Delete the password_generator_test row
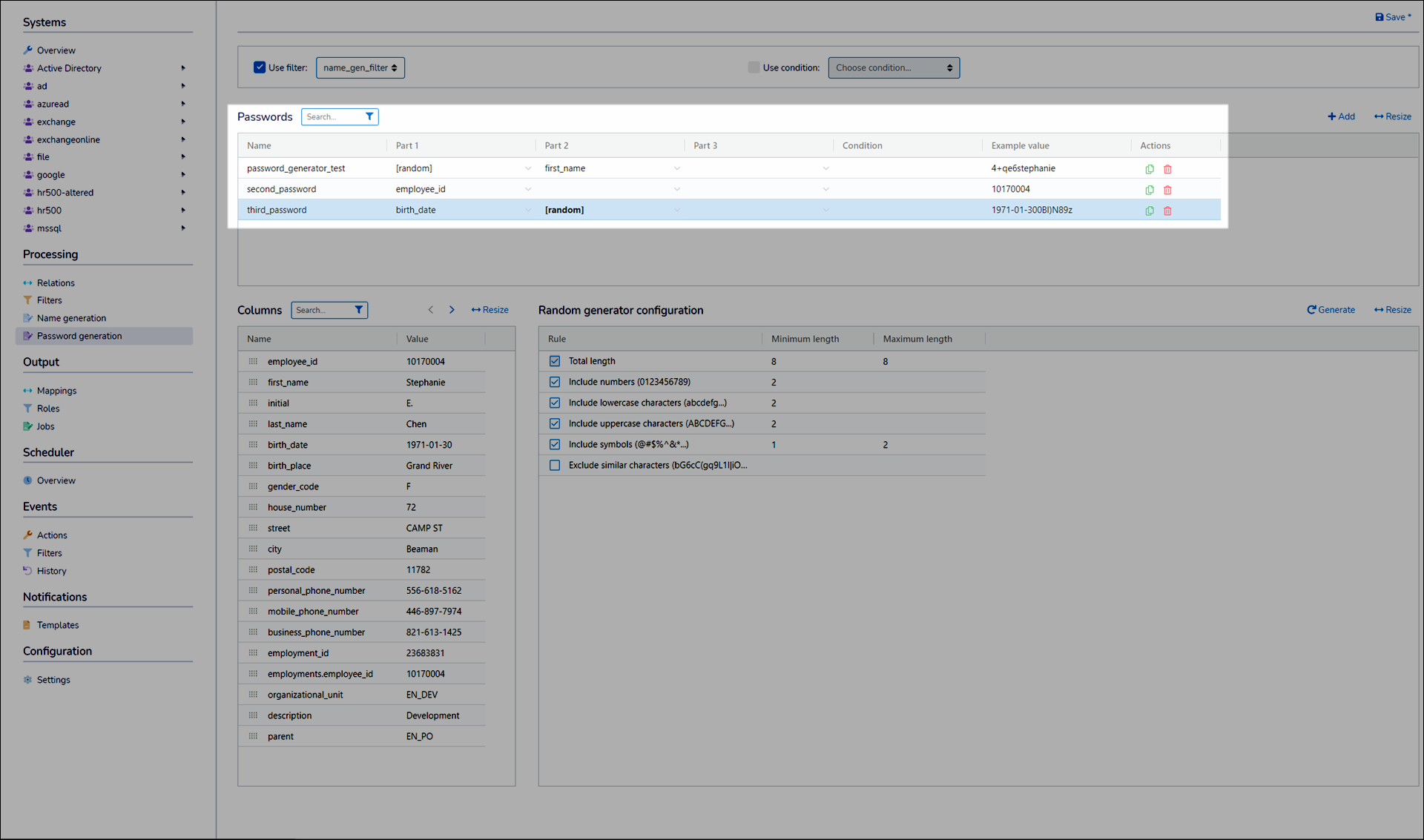The width and height of the screenshot is (1424, 840). coord(1167,169)
